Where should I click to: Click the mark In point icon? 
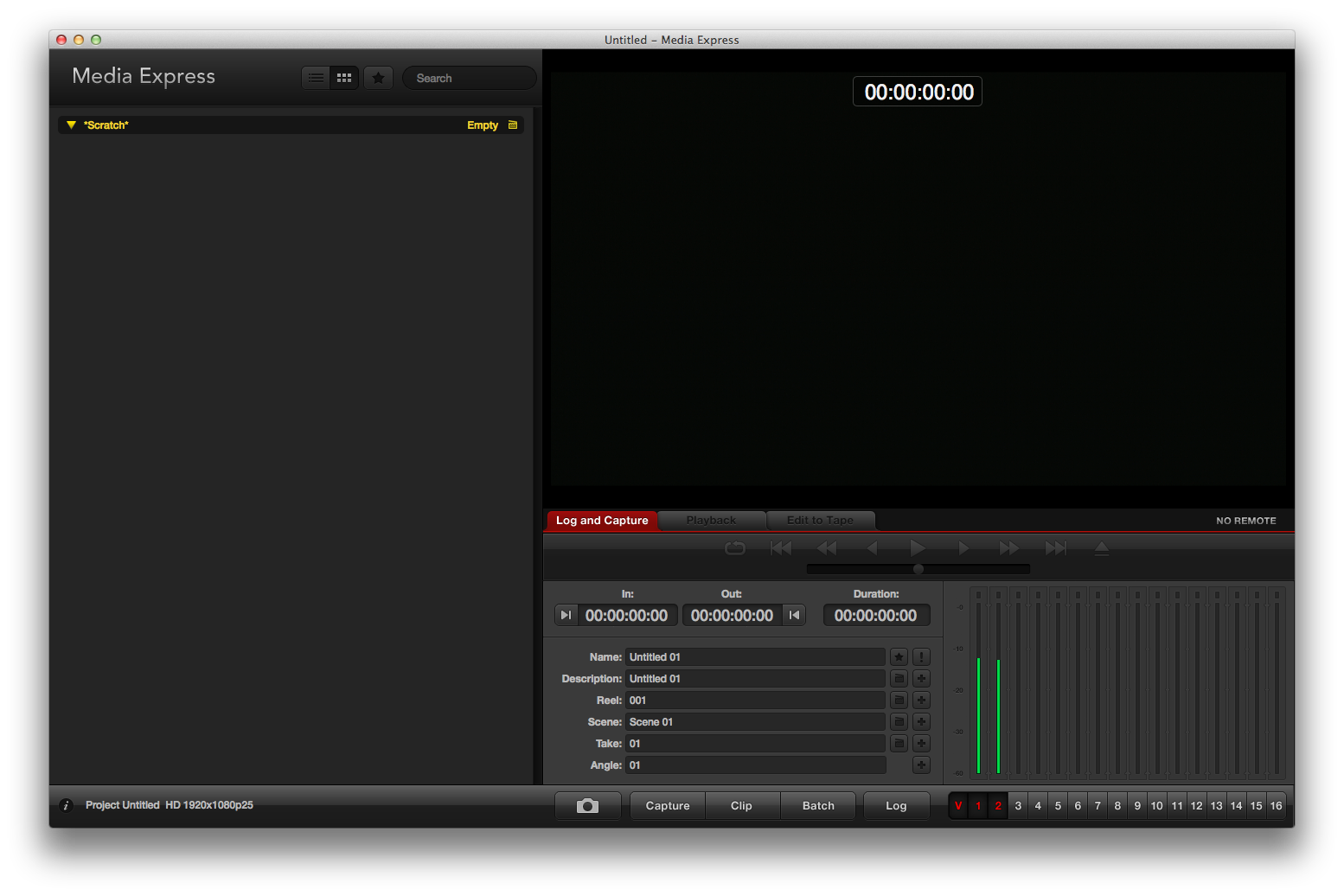[566, 615]
